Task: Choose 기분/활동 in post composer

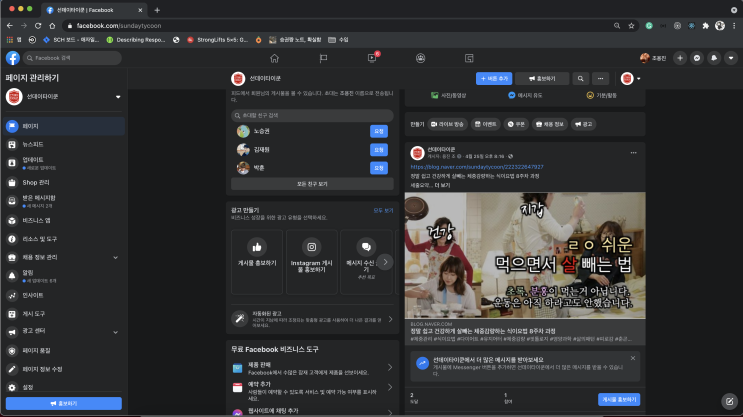Action: 601,96
